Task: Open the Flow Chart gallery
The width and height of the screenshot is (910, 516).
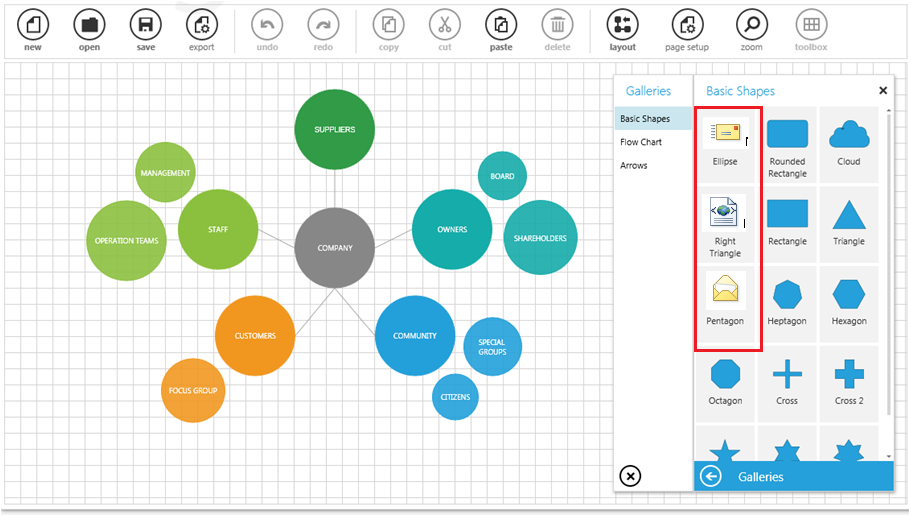Action: click(x=653, y=142)
